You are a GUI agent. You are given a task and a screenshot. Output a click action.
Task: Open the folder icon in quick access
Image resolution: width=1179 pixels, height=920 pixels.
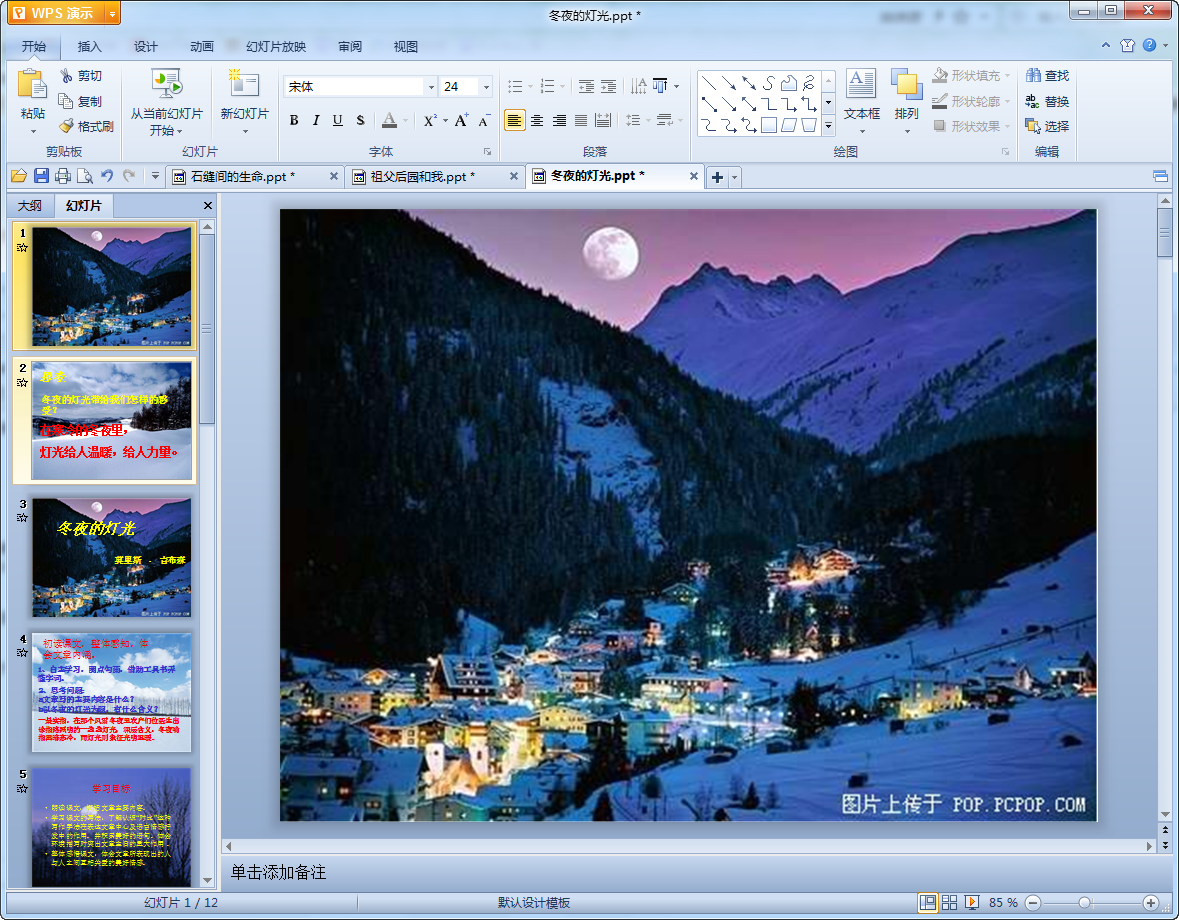tap(19, 176)
